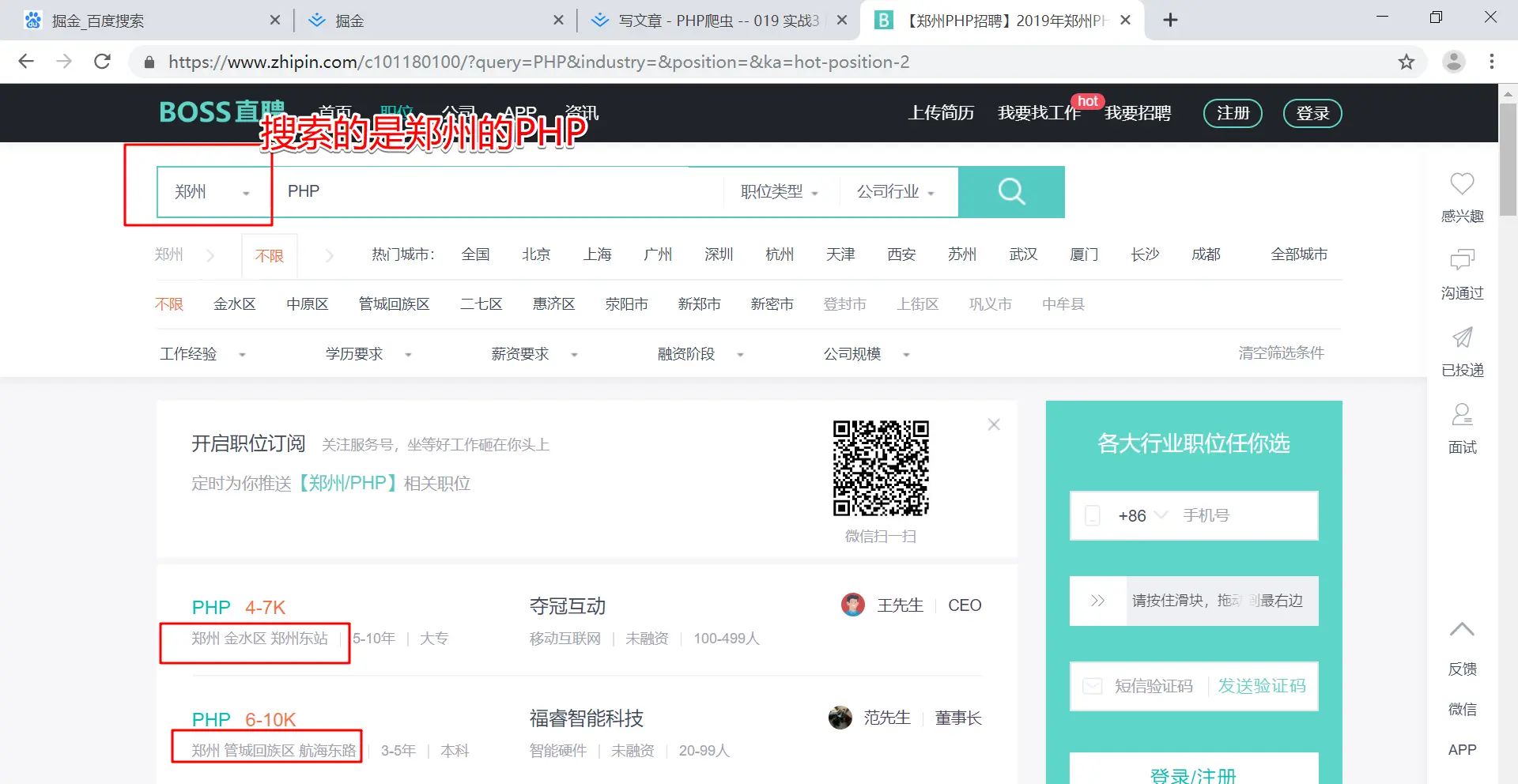Click the WeChat QR code image
This screenshot has width=1518, height=784.
(881, 468)
